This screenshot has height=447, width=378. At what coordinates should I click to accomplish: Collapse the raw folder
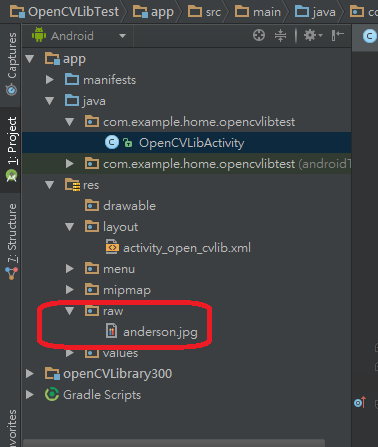click(x=70, y=311)
